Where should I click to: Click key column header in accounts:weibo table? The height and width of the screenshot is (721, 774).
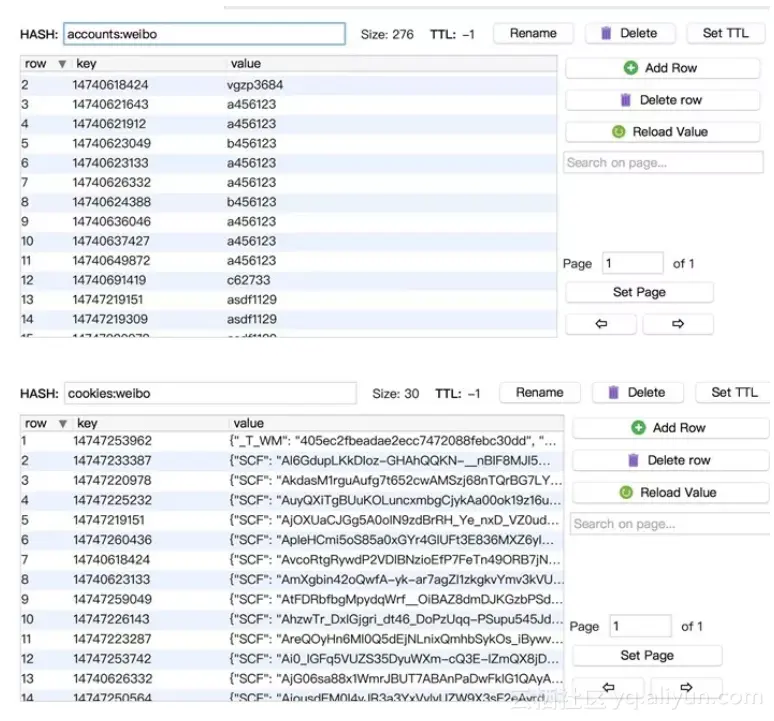86,64
